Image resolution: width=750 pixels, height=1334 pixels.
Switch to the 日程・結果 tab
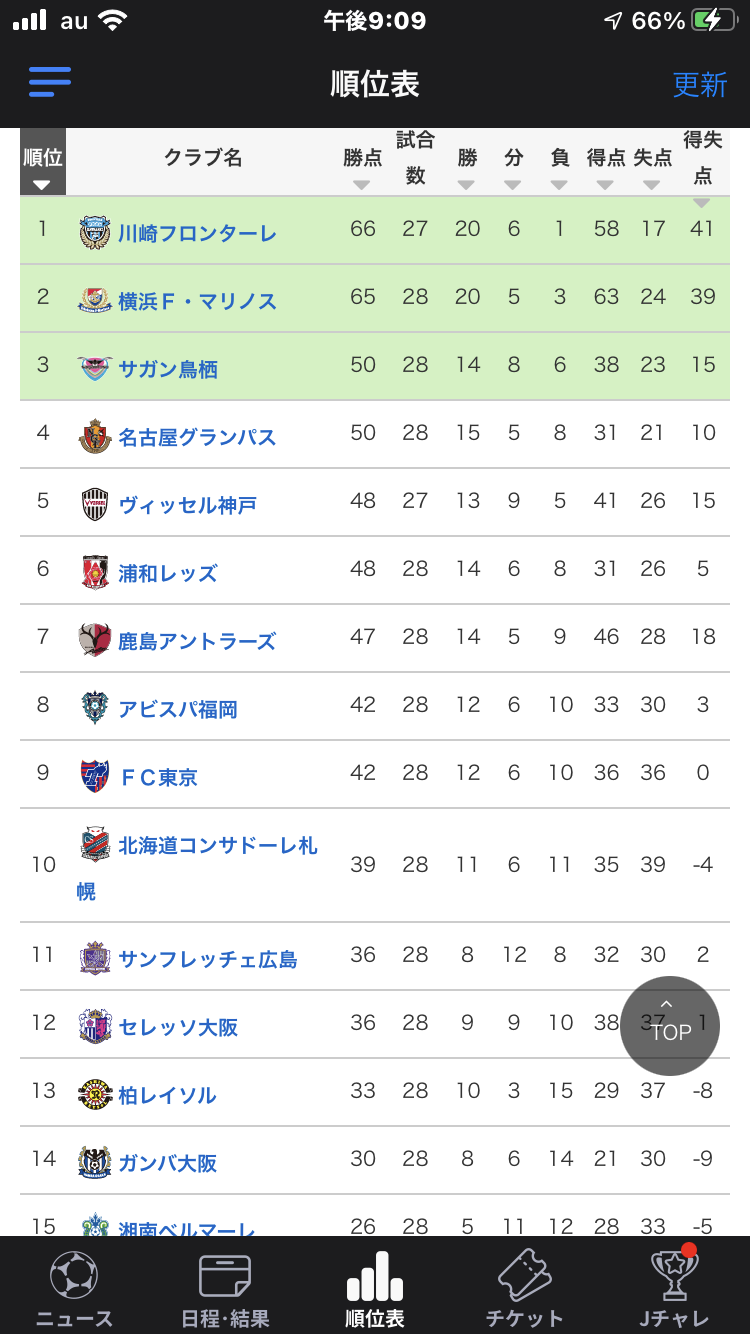coord(225,1289)
